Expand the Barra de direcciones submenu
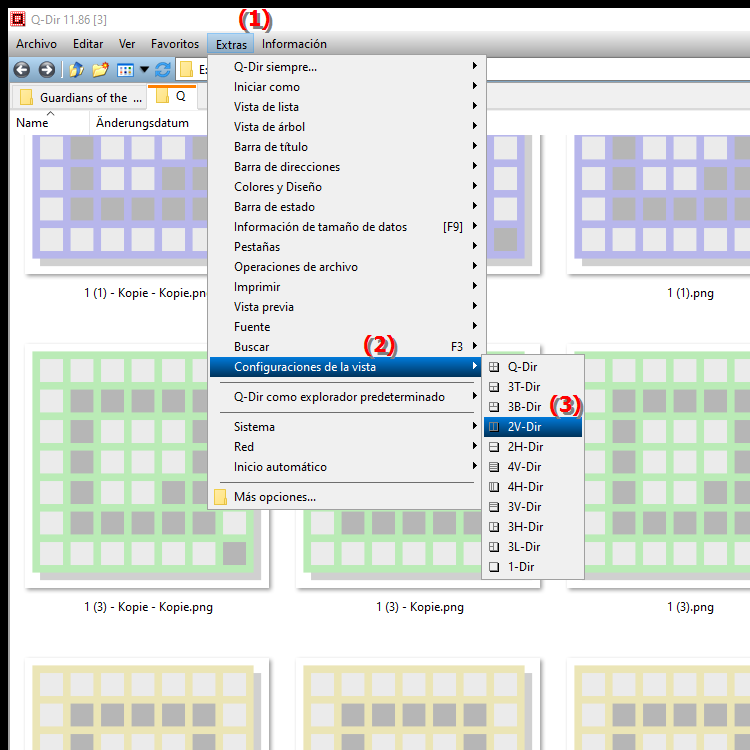The image size is (750, 750). (x=345, y=167)
